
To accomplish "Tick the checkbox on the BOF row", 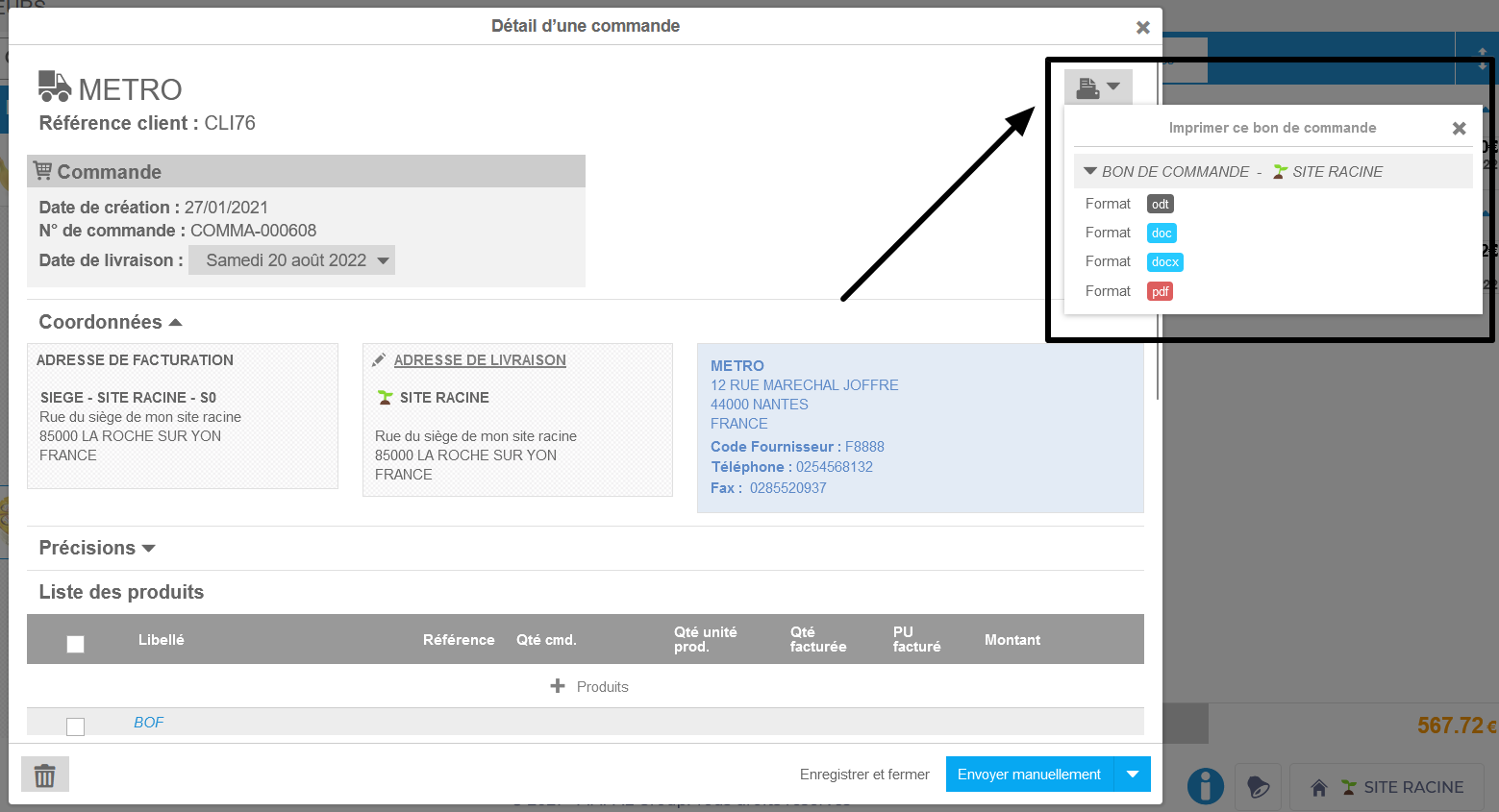I will click(75, 726).
